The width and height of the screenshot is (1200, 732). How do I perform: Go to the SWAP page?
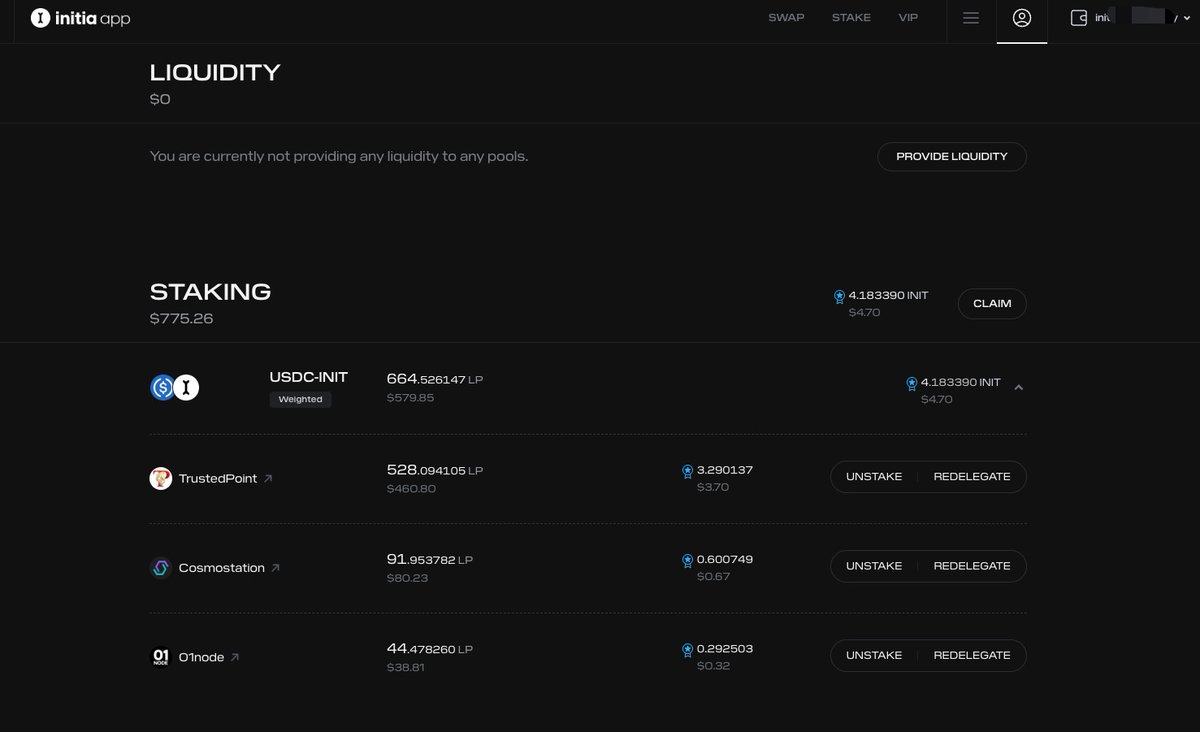[788, 18]
